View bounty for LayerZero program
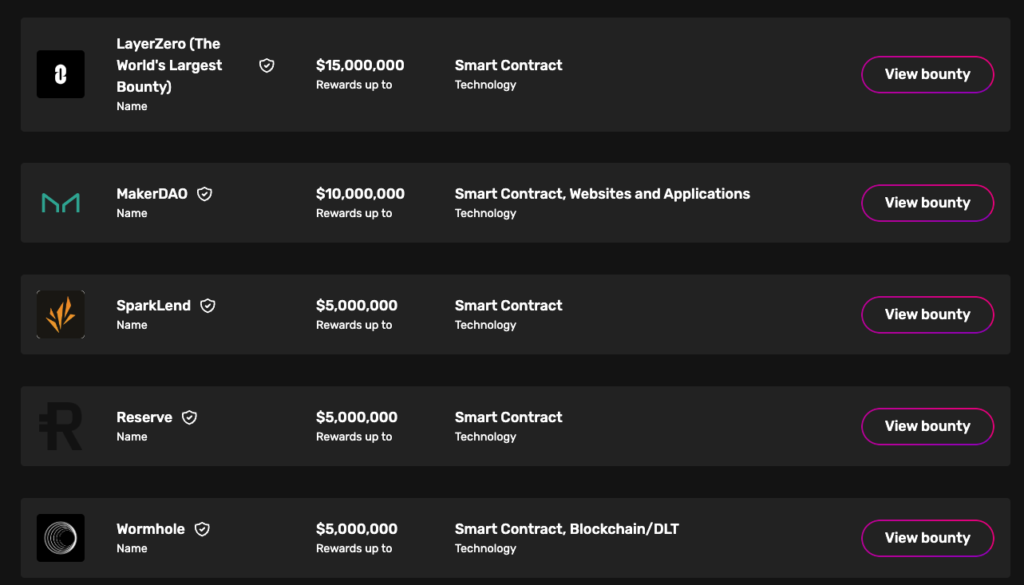Viewport: 1024px width, 585px height. click(x=927, y=74)
